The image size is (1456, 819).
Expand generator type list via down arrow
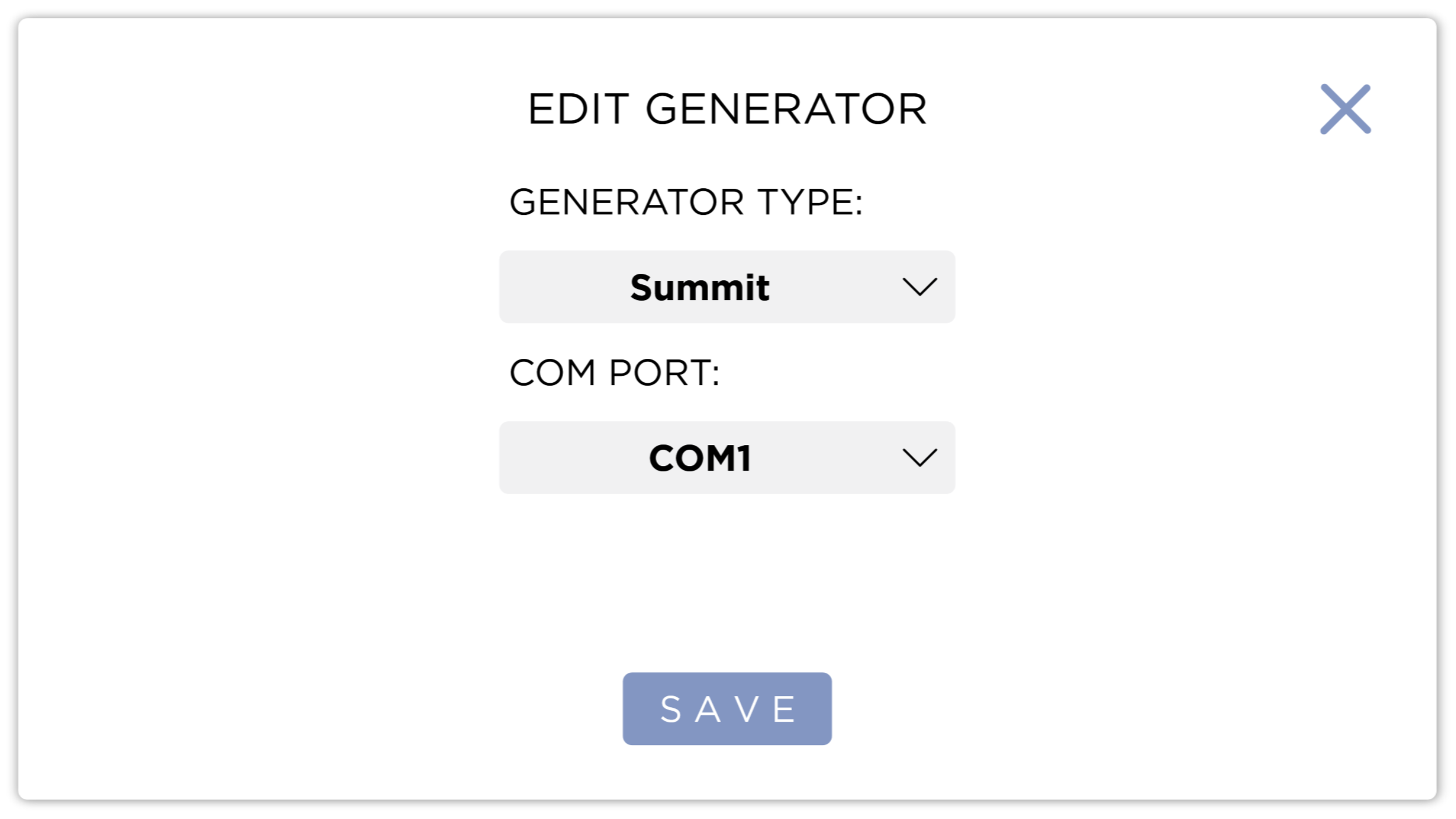tap(919, 287)
